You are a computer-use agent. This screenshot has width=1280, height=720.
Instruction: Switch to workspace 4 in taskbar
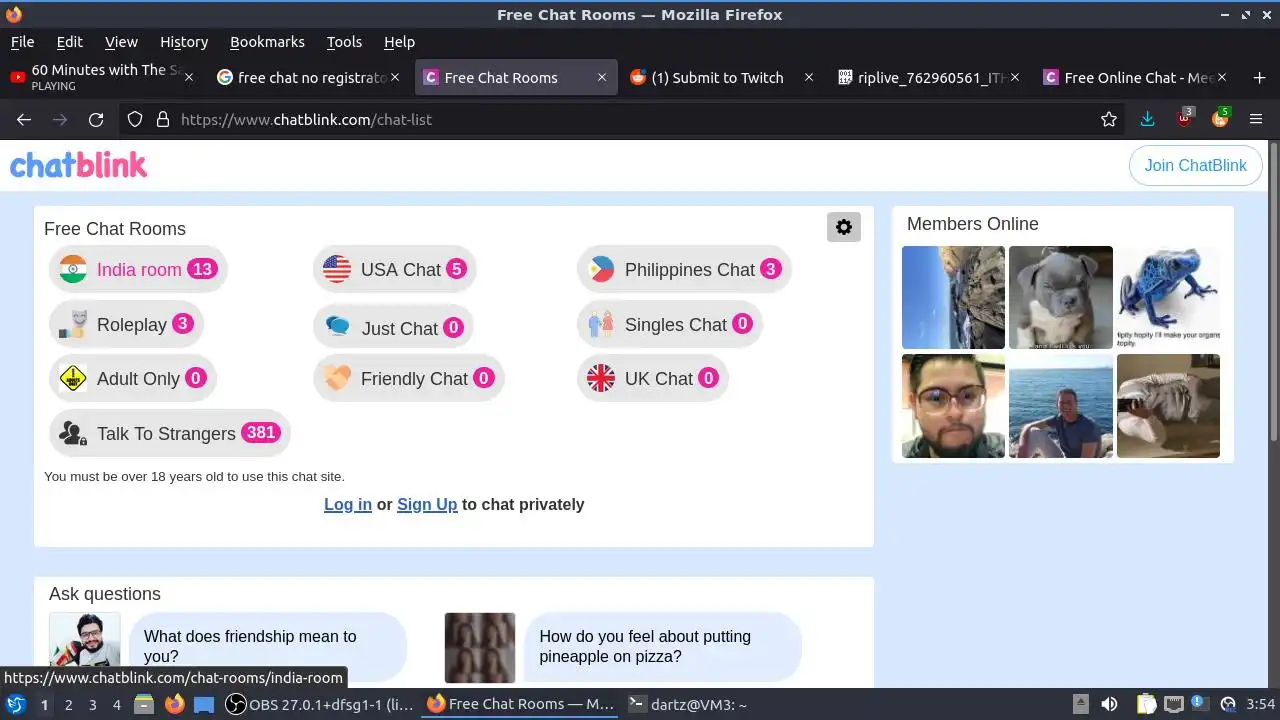coord(117,704)
